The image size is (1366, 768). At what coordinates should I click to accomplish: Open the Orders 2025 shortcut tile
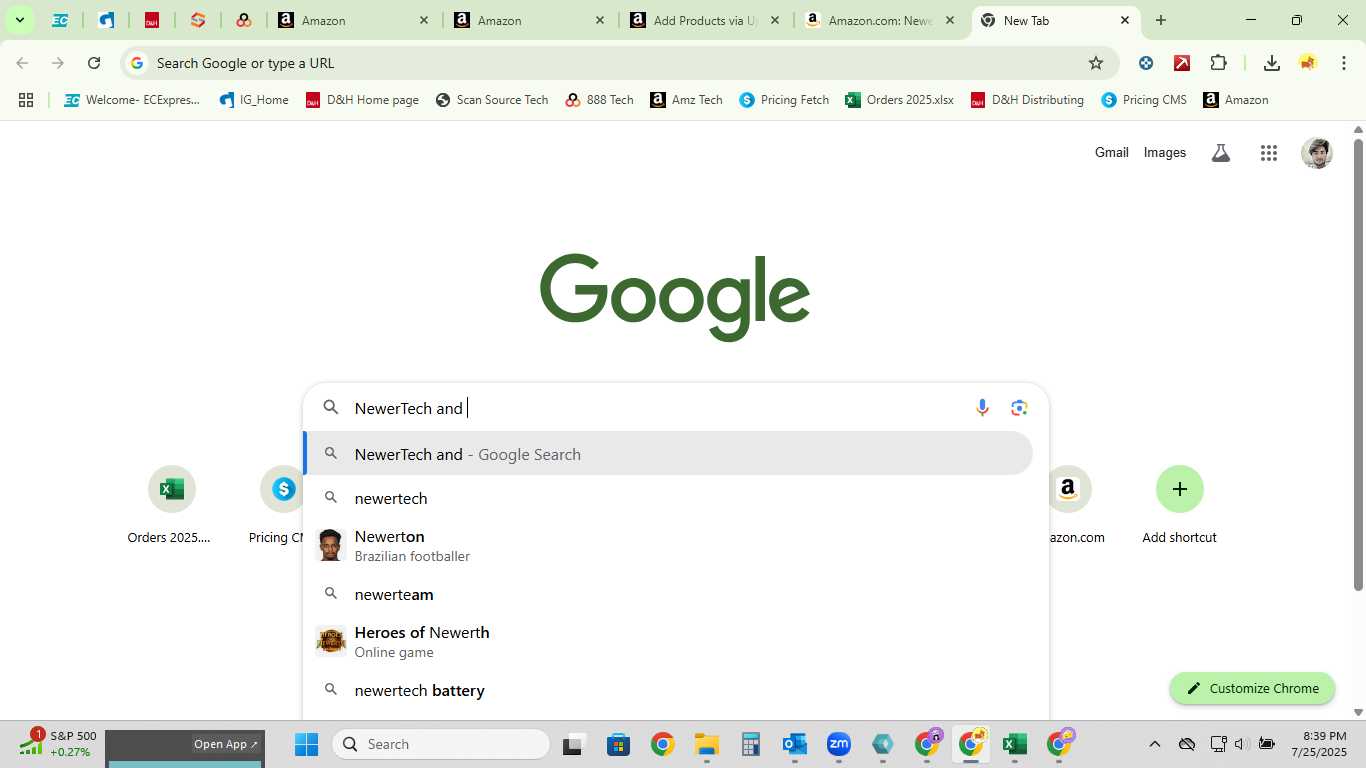click(x=171, y=506)
